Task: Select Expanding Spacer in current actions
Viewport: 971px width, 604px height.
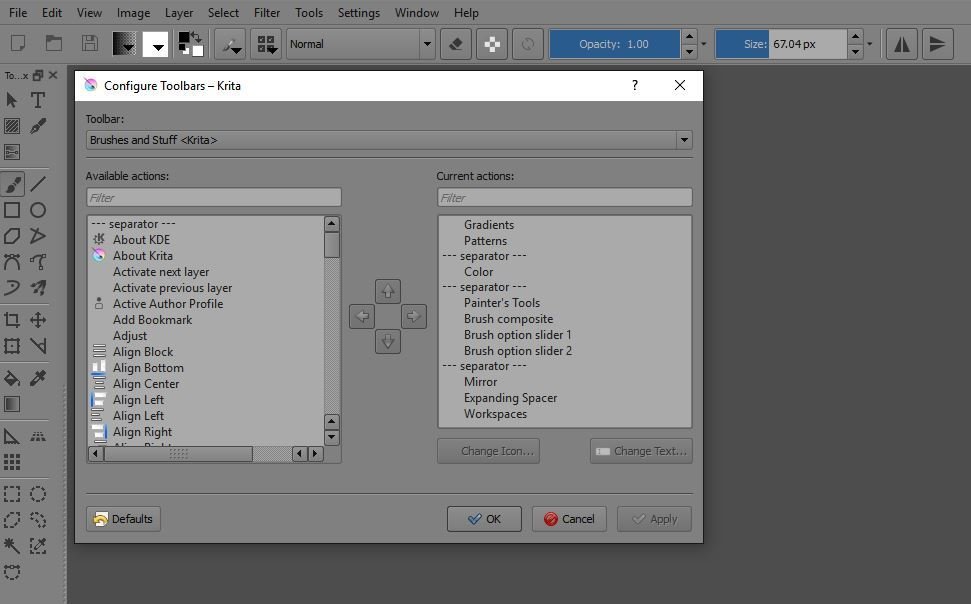Action: click(510, 398)
